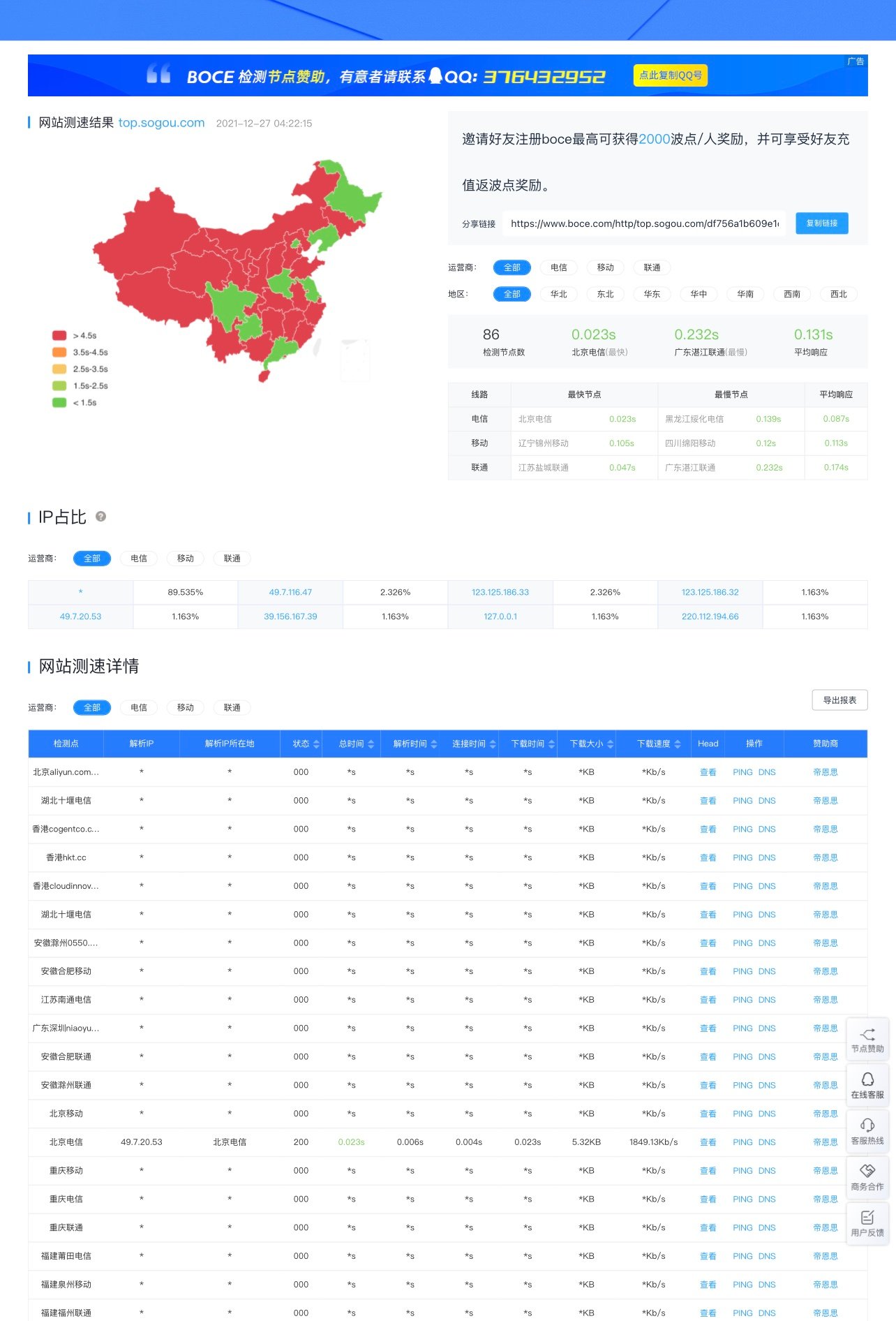
Task: Click DNS in 北京电信 row
Action: point(767,1142)
